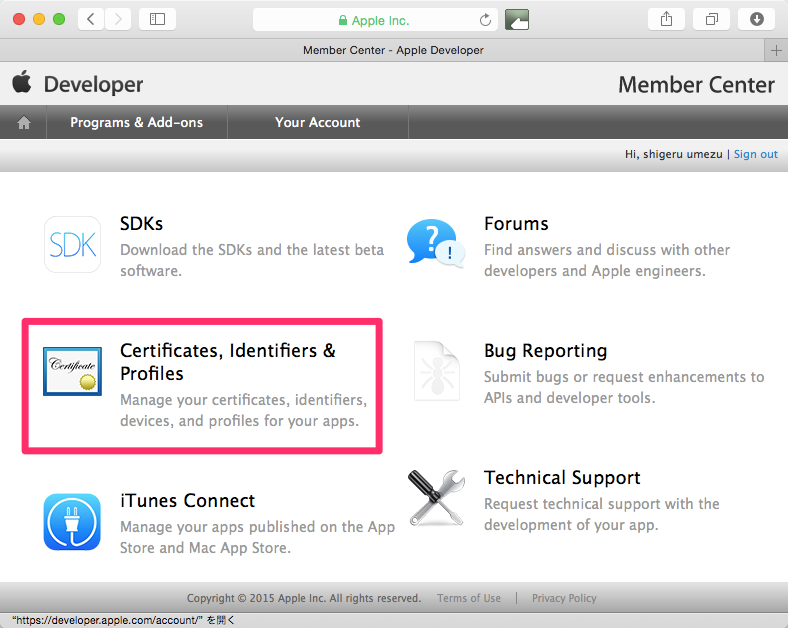
Task: Click the Copyright 2015 Apple Inc. text
Action: coord(304,598)
